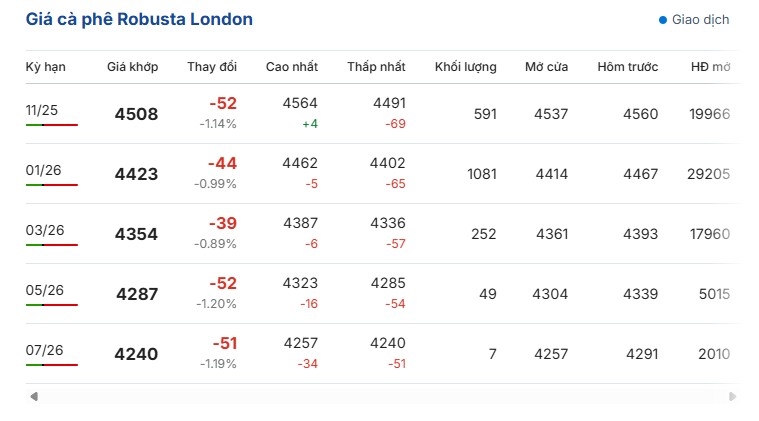The height and width of the screenshot is (421, 759).
Task: Click the Thay đổi column header
Action: [x=212, y=67]
